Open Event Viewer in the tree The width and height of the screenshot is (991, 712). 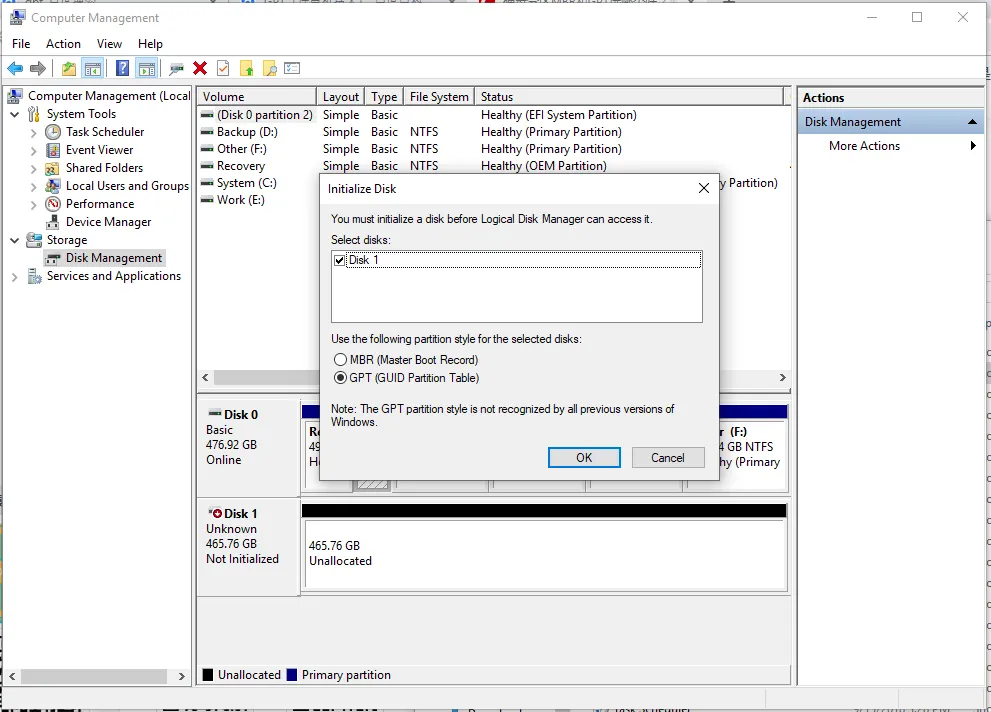[99, 150]
